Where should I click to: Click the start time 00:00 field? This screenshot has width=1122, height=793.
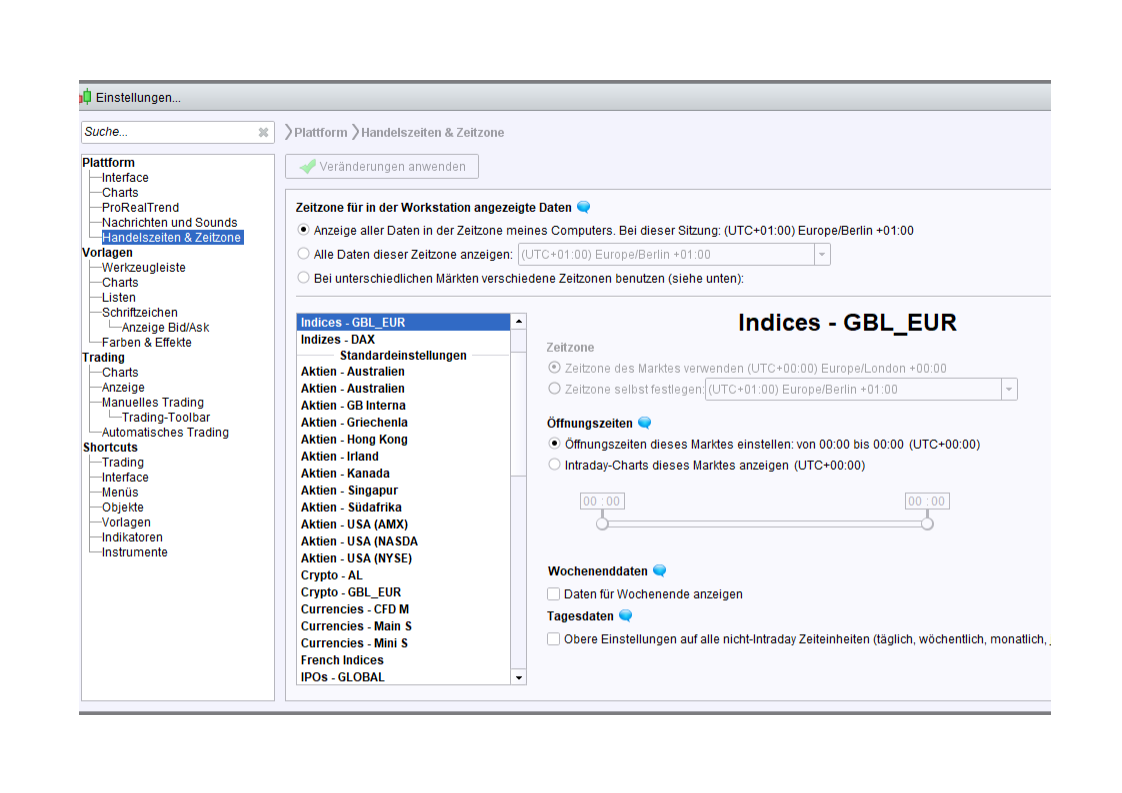point(602,501)
